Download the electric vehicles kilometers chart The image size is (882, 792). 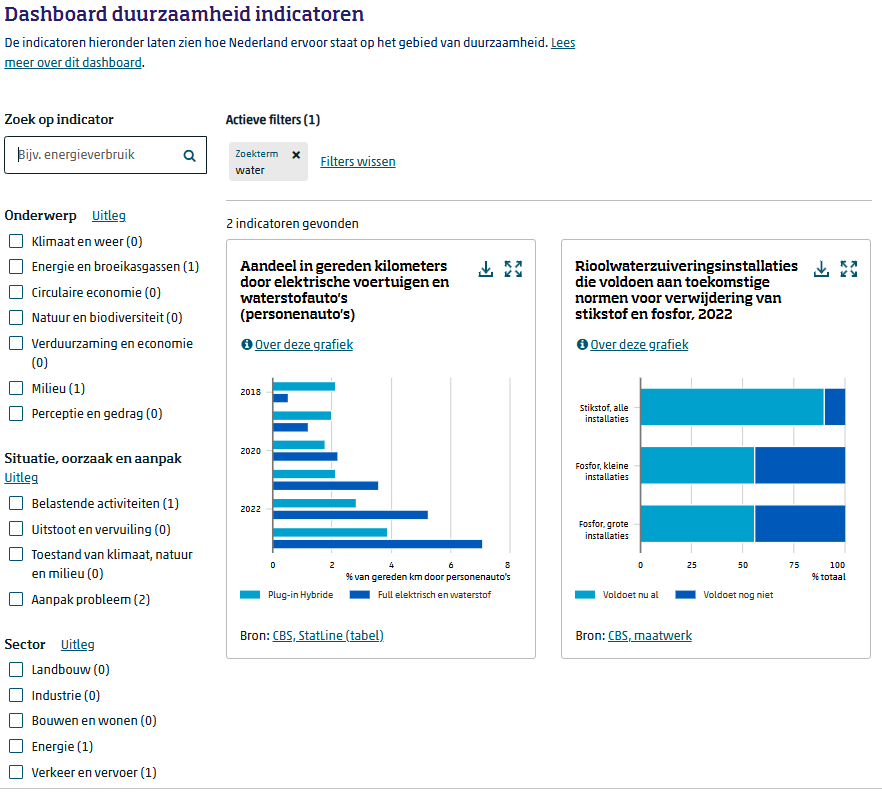coord(486,269)
